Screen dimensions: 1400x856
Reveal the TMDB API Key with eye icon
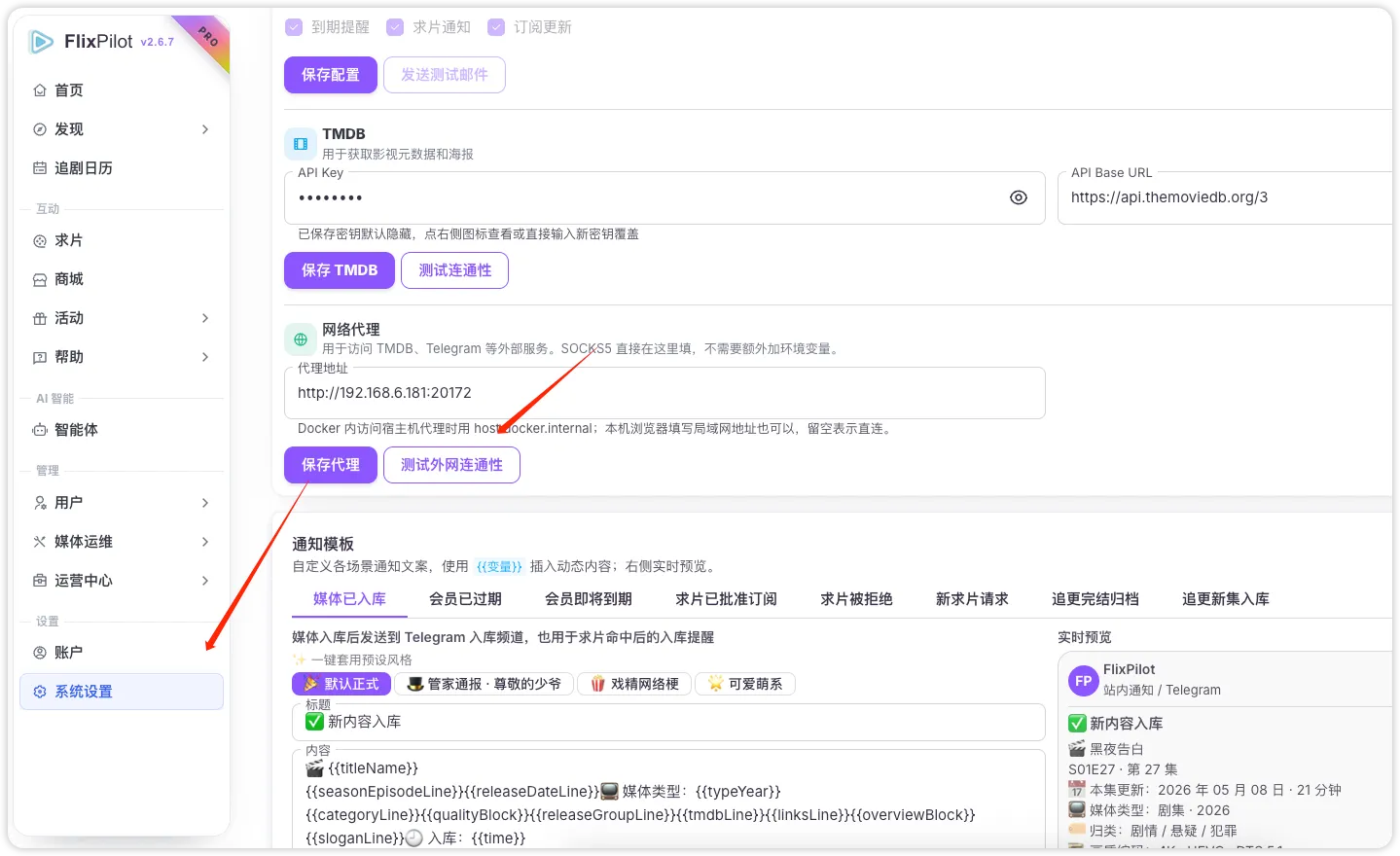pyautogui.click(x=1019, y=197)
